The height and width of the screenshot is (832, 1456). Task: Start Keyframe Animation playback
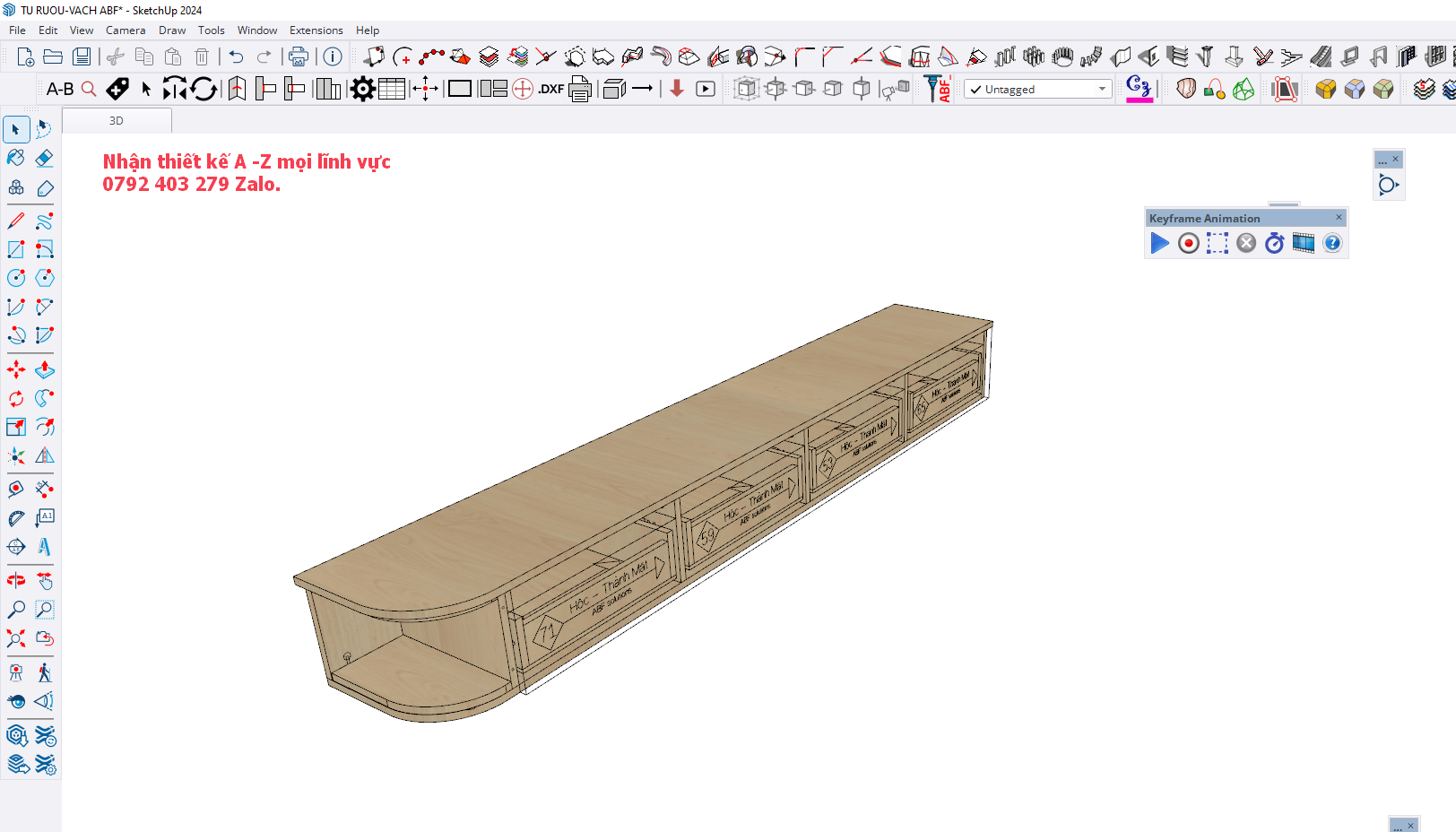click(1159, 243)
